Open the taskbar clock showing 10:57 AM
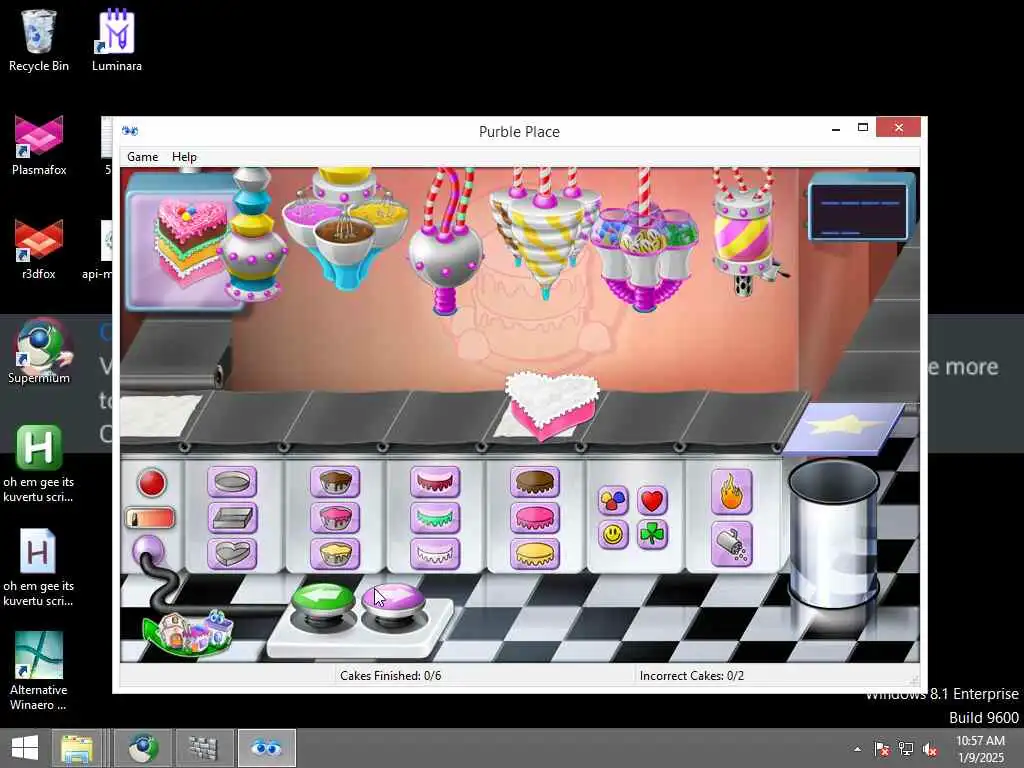1024x768 pixels. tap(980, 749)
